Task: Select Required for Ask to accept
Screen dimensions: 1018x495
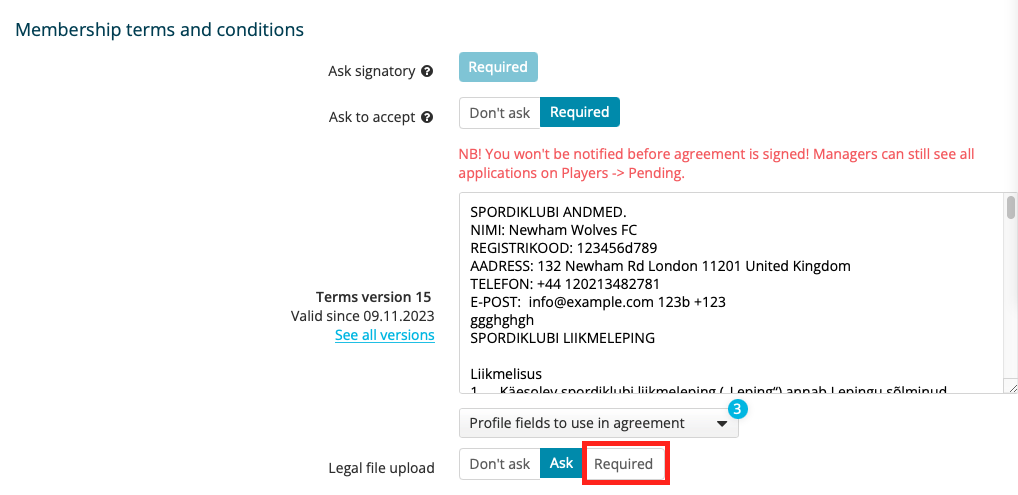Action: click(x=580, y=112)
